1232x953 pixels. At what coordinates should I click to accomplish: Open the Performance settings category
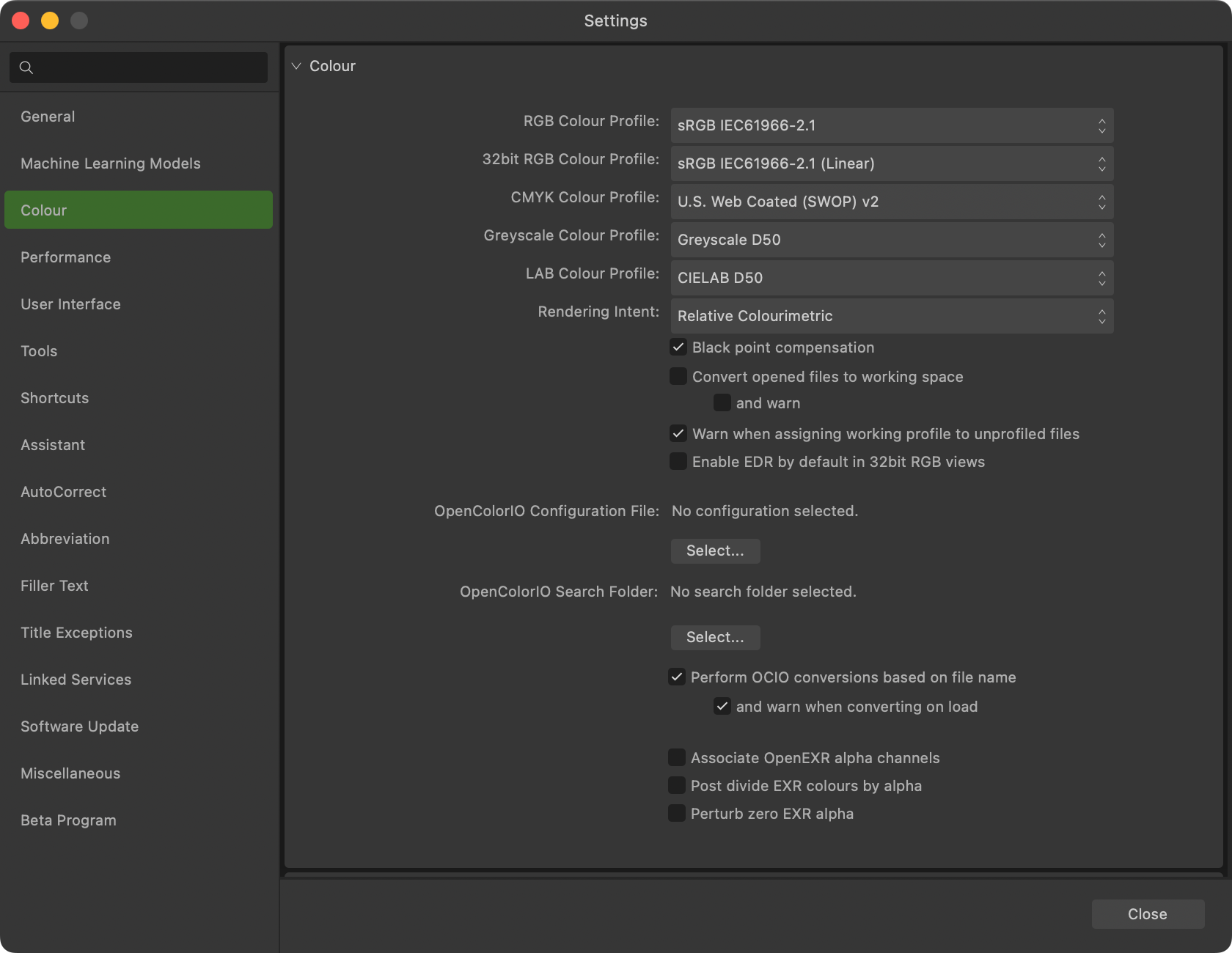66,257
